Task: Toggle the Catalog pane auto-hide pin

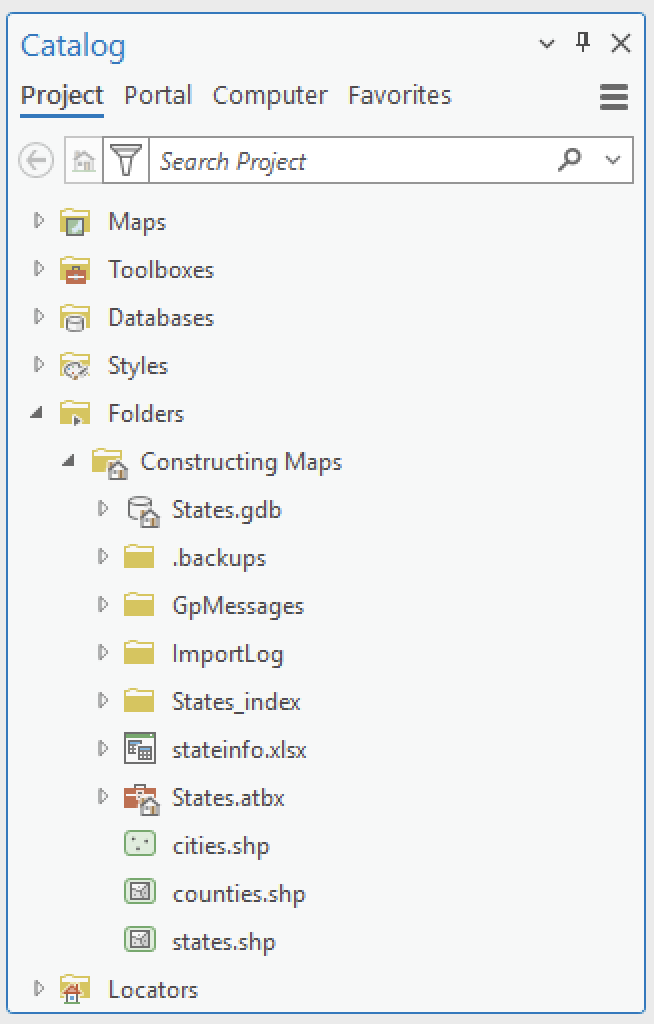Action: tap(581, 43)
